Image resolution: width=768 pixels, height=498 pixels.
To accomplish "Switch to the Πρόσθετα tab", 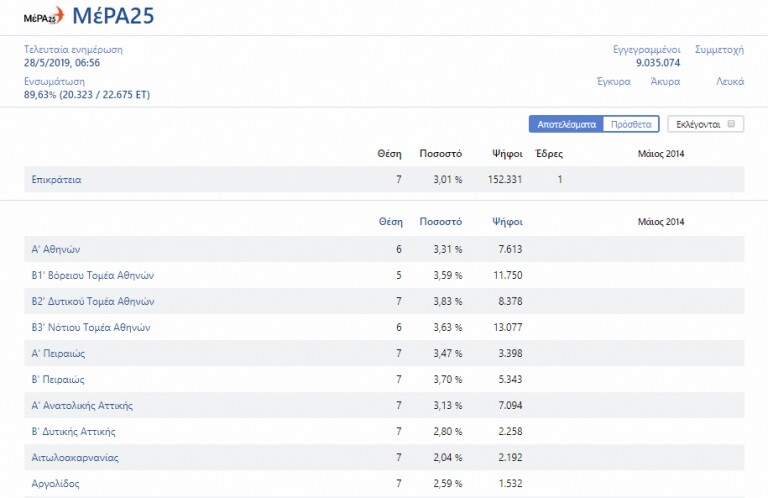I will point(631,124).
